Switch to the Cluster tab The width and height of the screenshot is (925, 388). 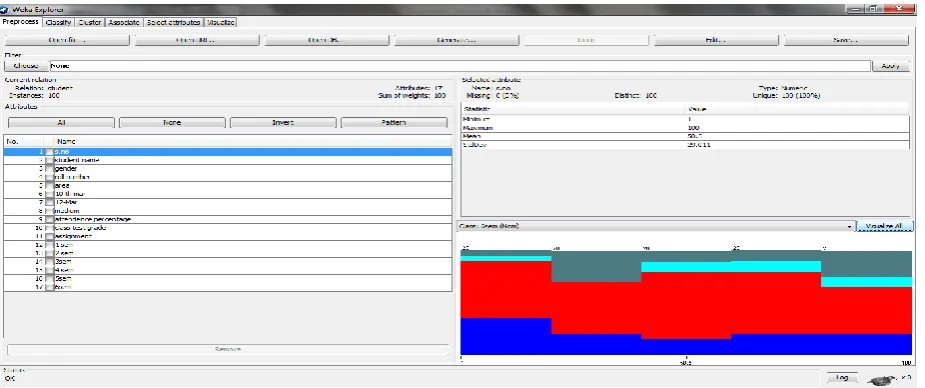[90, 22]
